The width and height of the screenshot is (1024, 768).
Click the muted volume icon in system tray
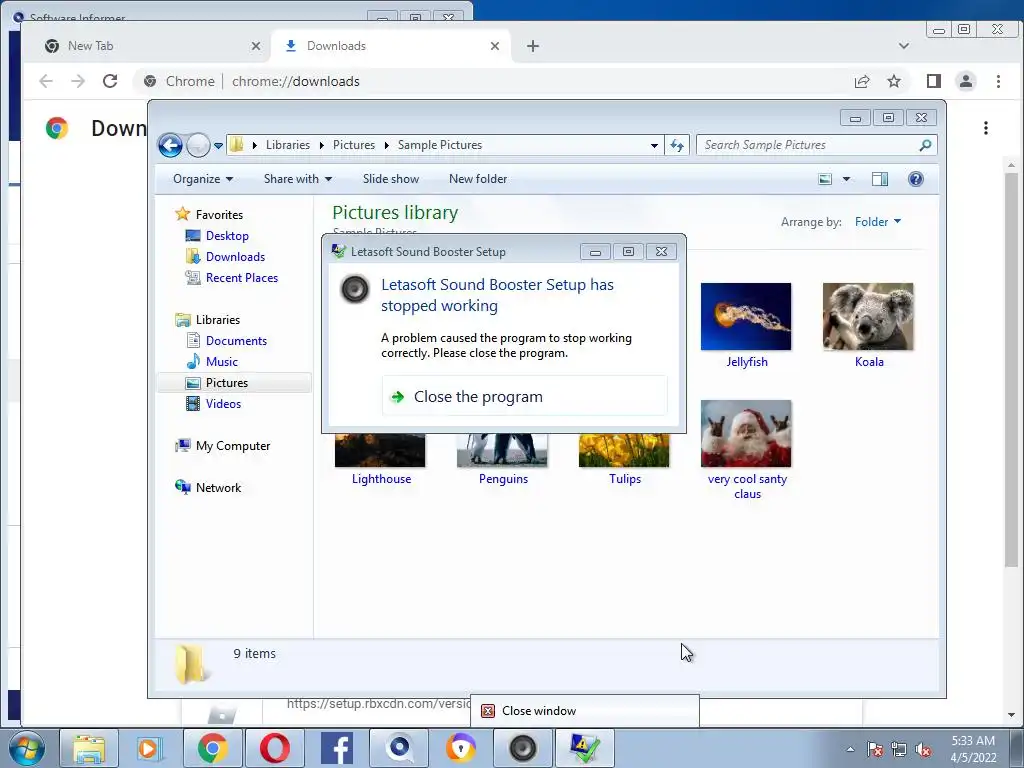pos(923,750)
